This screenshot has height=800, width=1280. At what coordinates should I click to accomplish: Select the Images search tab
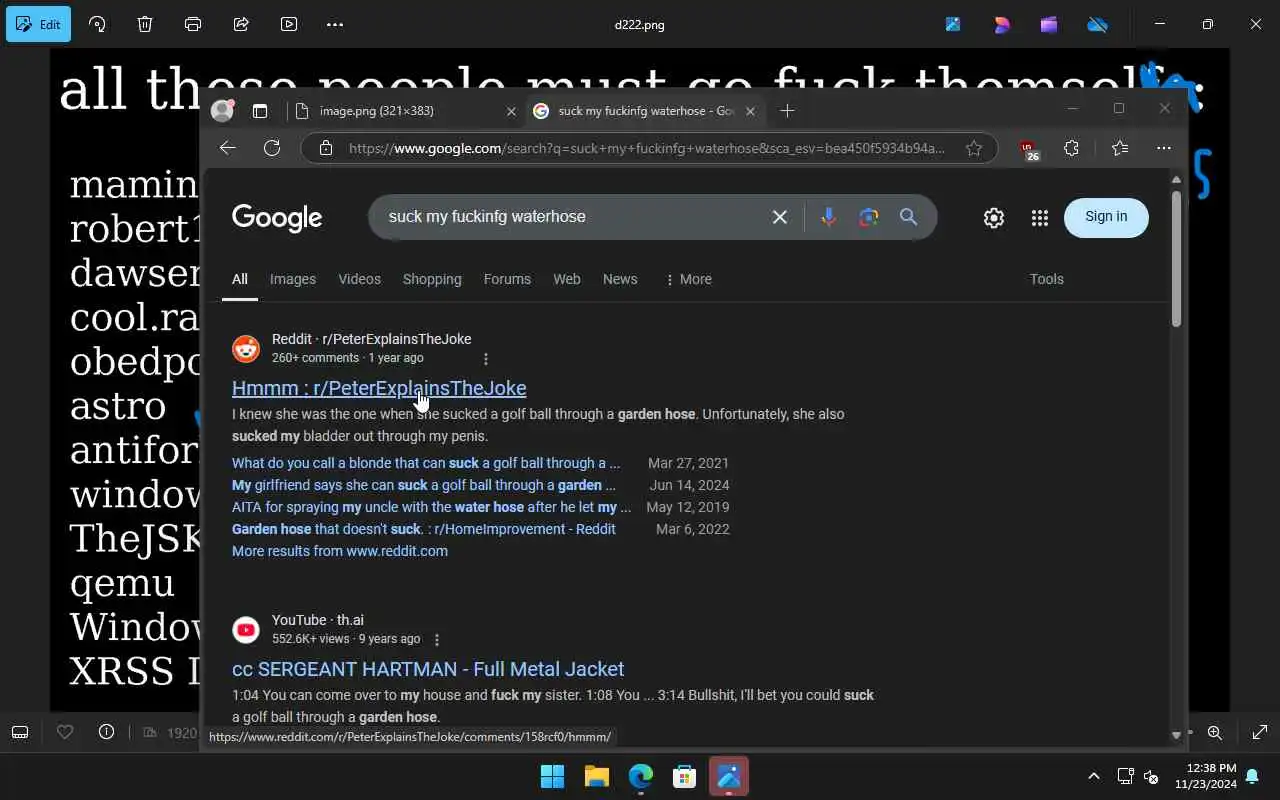pos(293,279)
